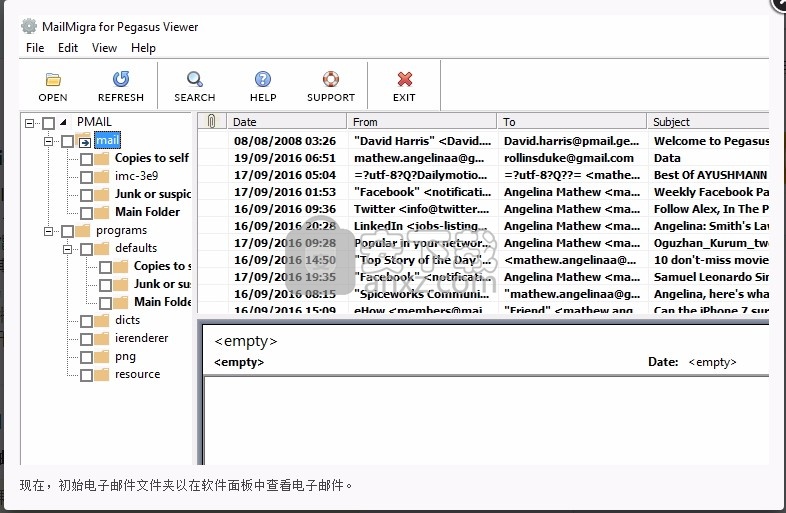Select the mail folder in tree

click(107, 140)
